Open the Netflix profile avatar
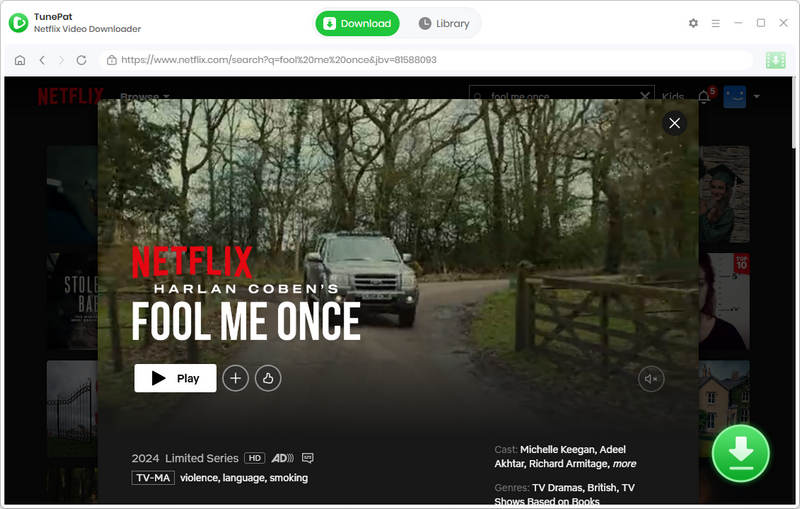Screen dimensions: 800x509 [x=735, y=96]
